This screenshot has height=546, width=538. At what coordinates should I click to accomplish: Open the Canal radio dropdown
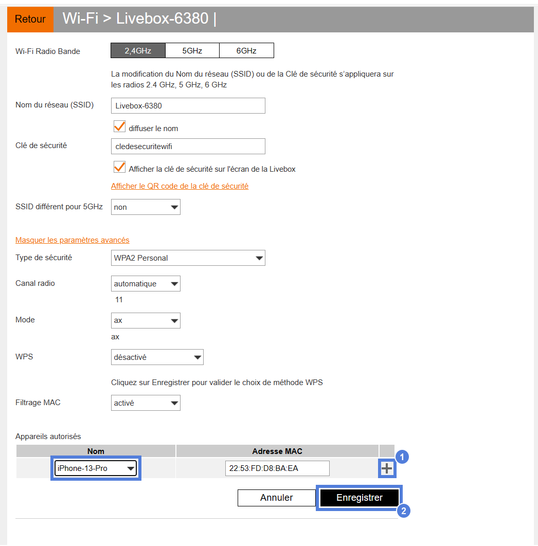[x=146, y=284]
